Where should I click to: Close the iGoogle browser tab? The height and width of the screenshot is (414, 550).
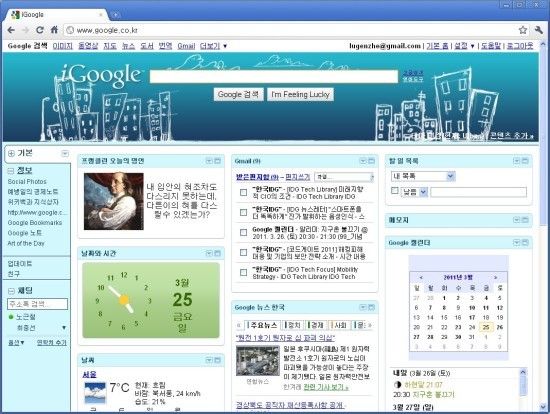(x=101, y=15)
